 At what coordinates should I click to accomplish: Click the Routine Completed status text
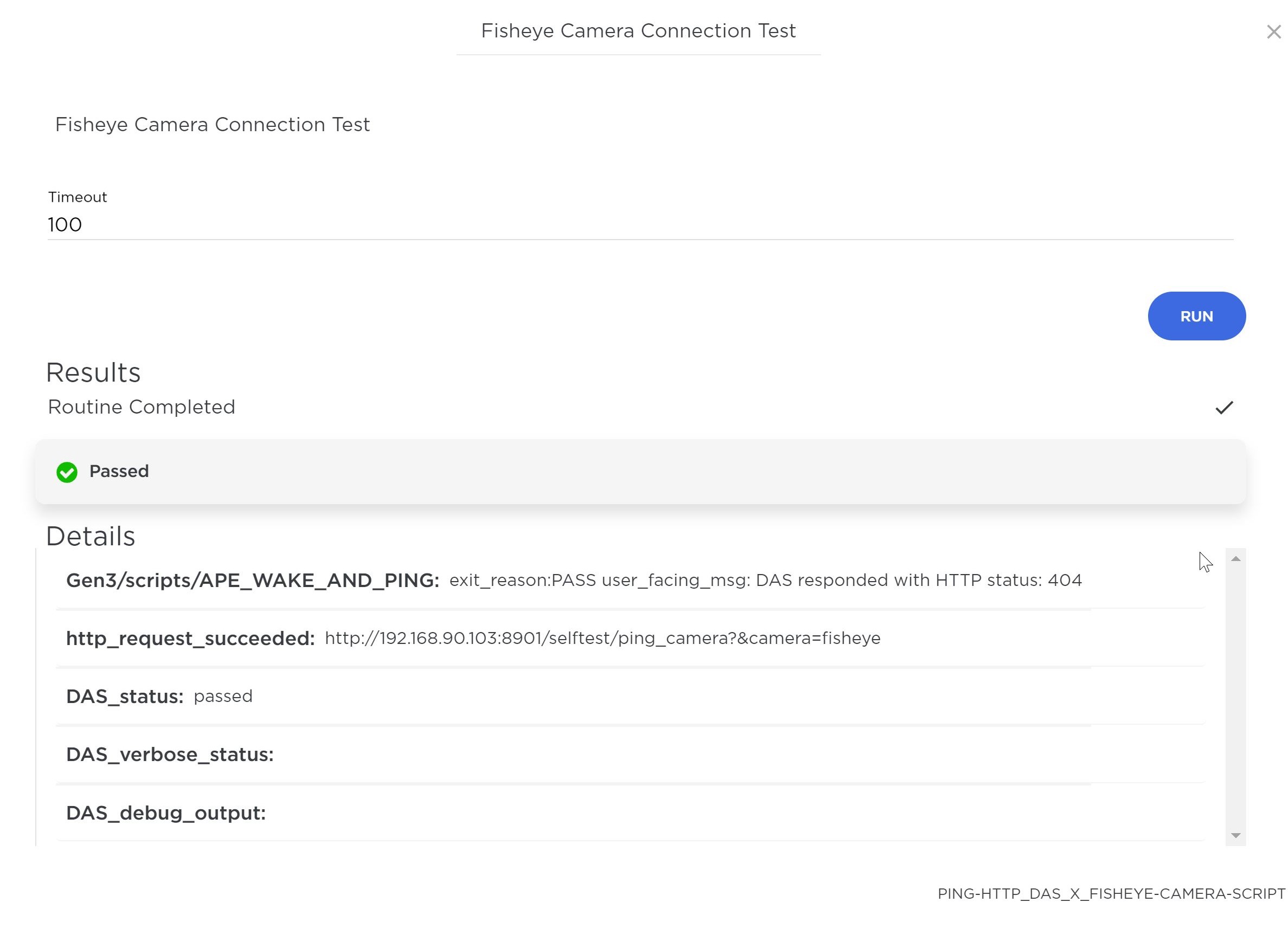point(142,407)
